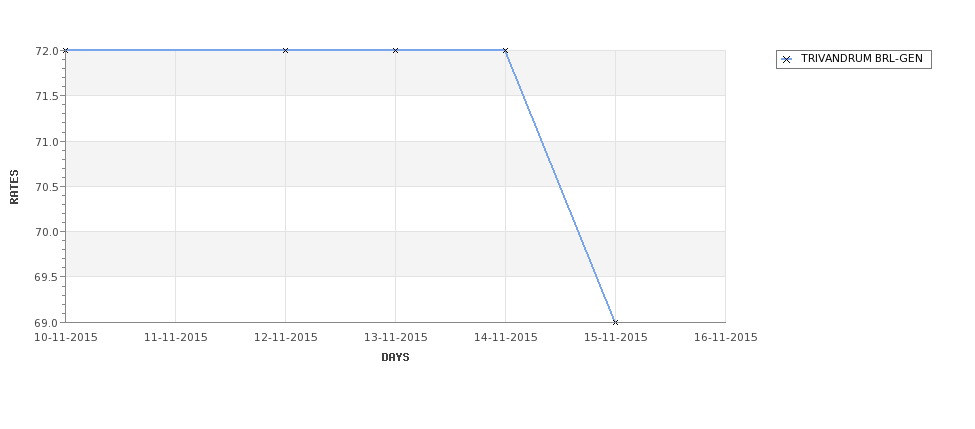Click the RATES axis title
Image resolution: width=975 pixels, height=429 pixels.
pyautogui.click(x=14, y=187)
